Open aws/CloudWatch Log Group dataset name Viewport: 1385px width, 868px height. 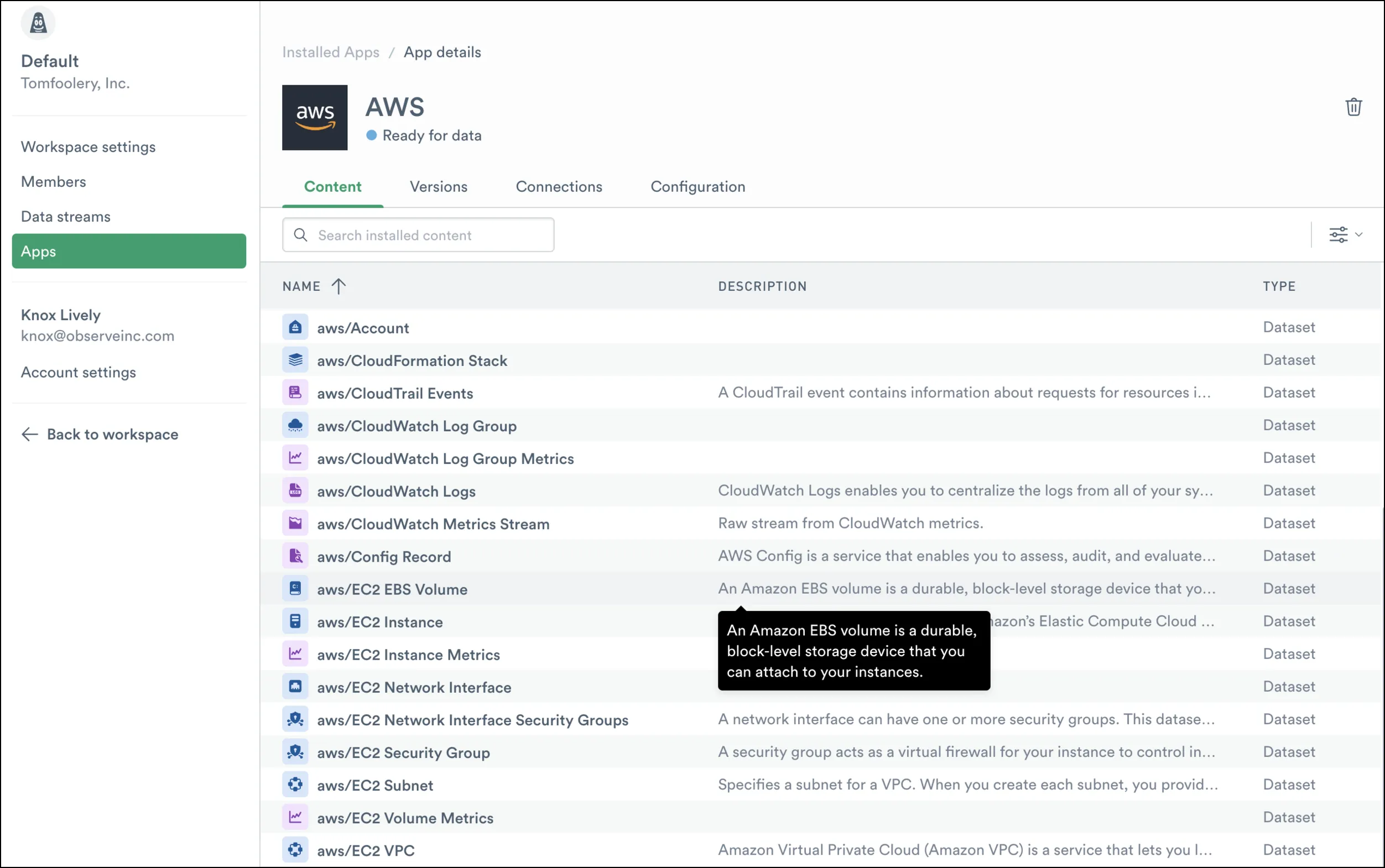point(417,427)
